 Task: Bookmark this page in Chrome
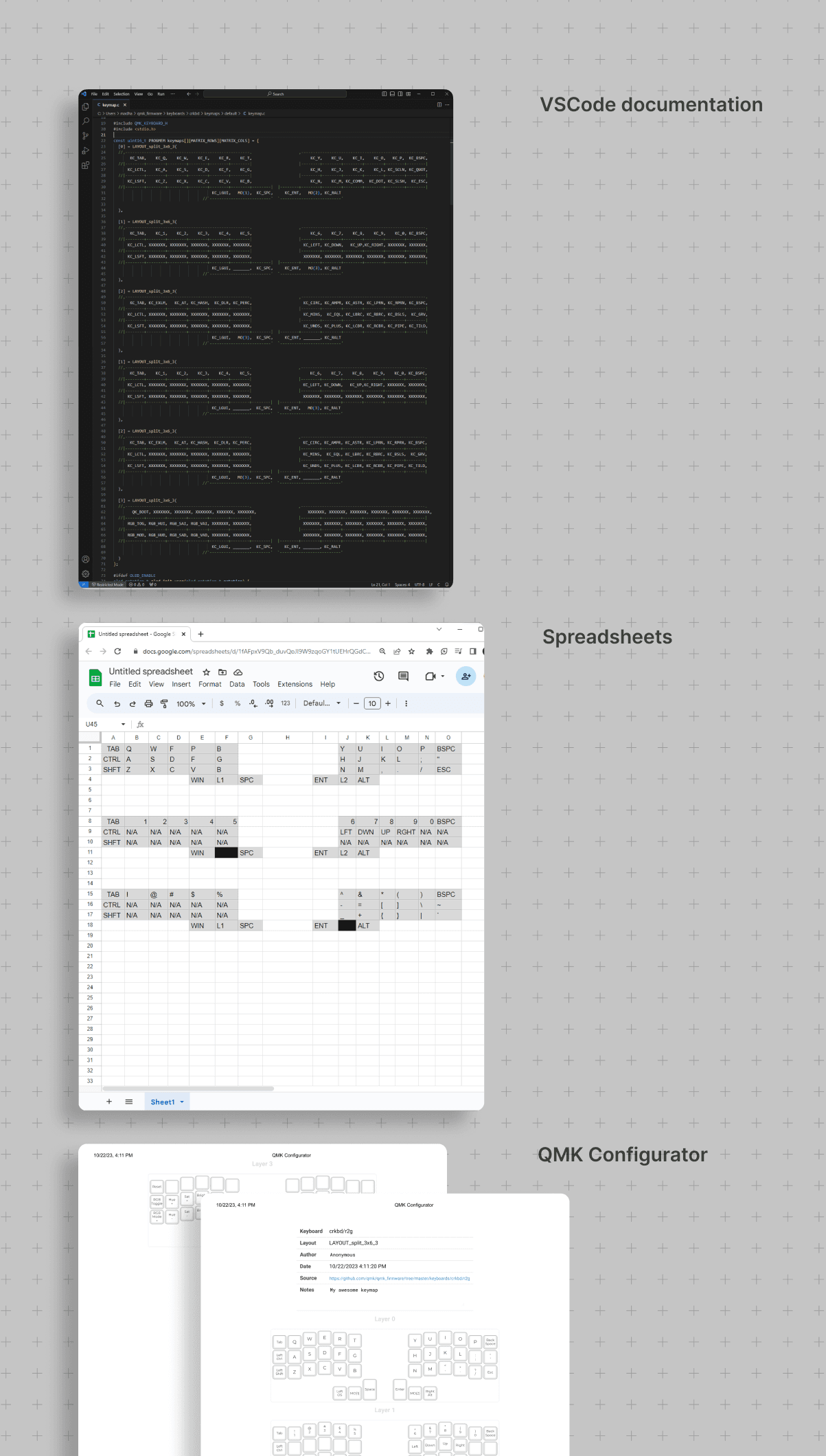(x=411, y=651)
